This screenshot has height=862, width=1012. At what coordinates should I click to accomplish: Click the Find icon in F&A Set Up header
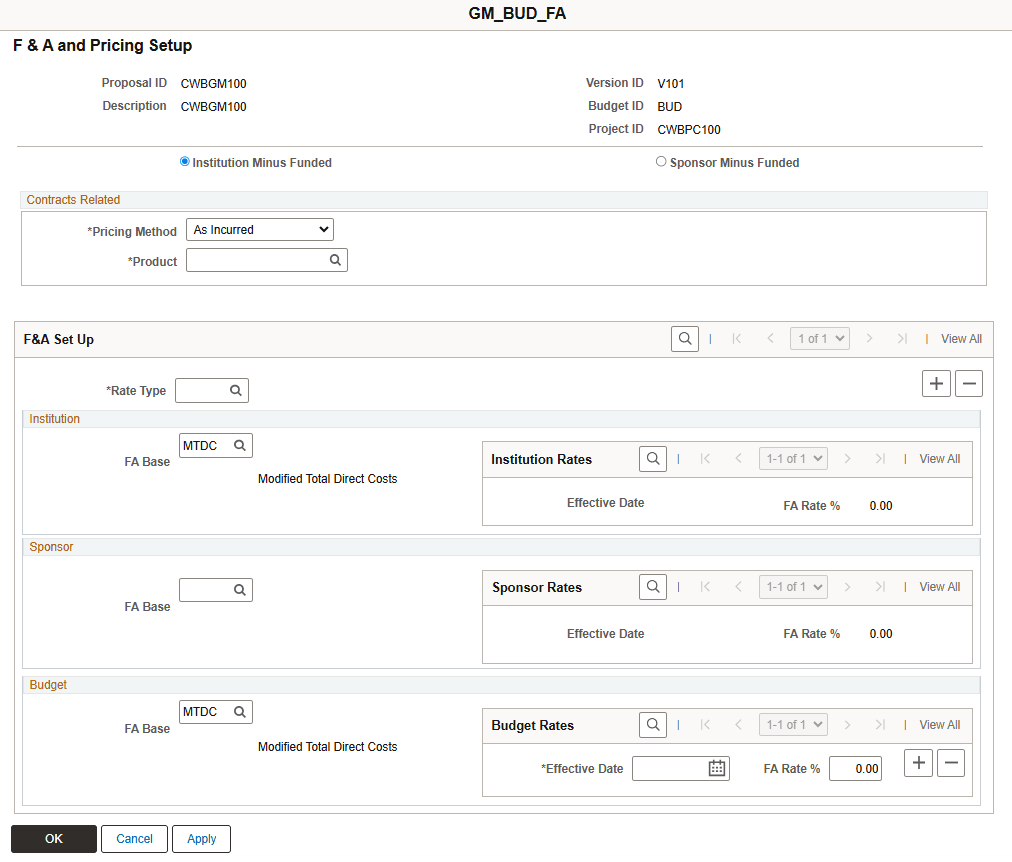[x=684, y=338]
